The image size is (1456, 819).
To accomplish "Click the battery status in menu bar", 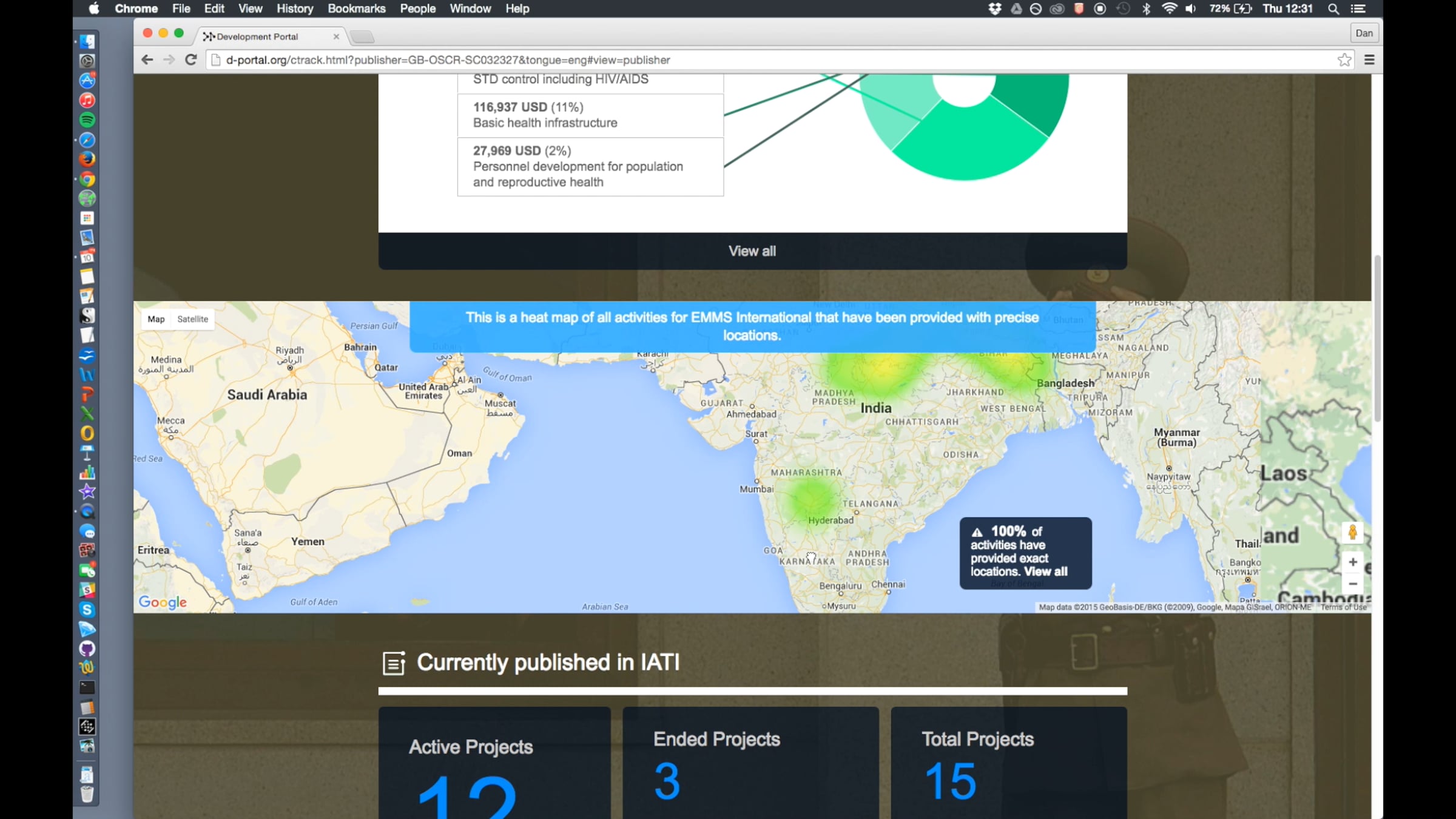I will click(1230, 8).
